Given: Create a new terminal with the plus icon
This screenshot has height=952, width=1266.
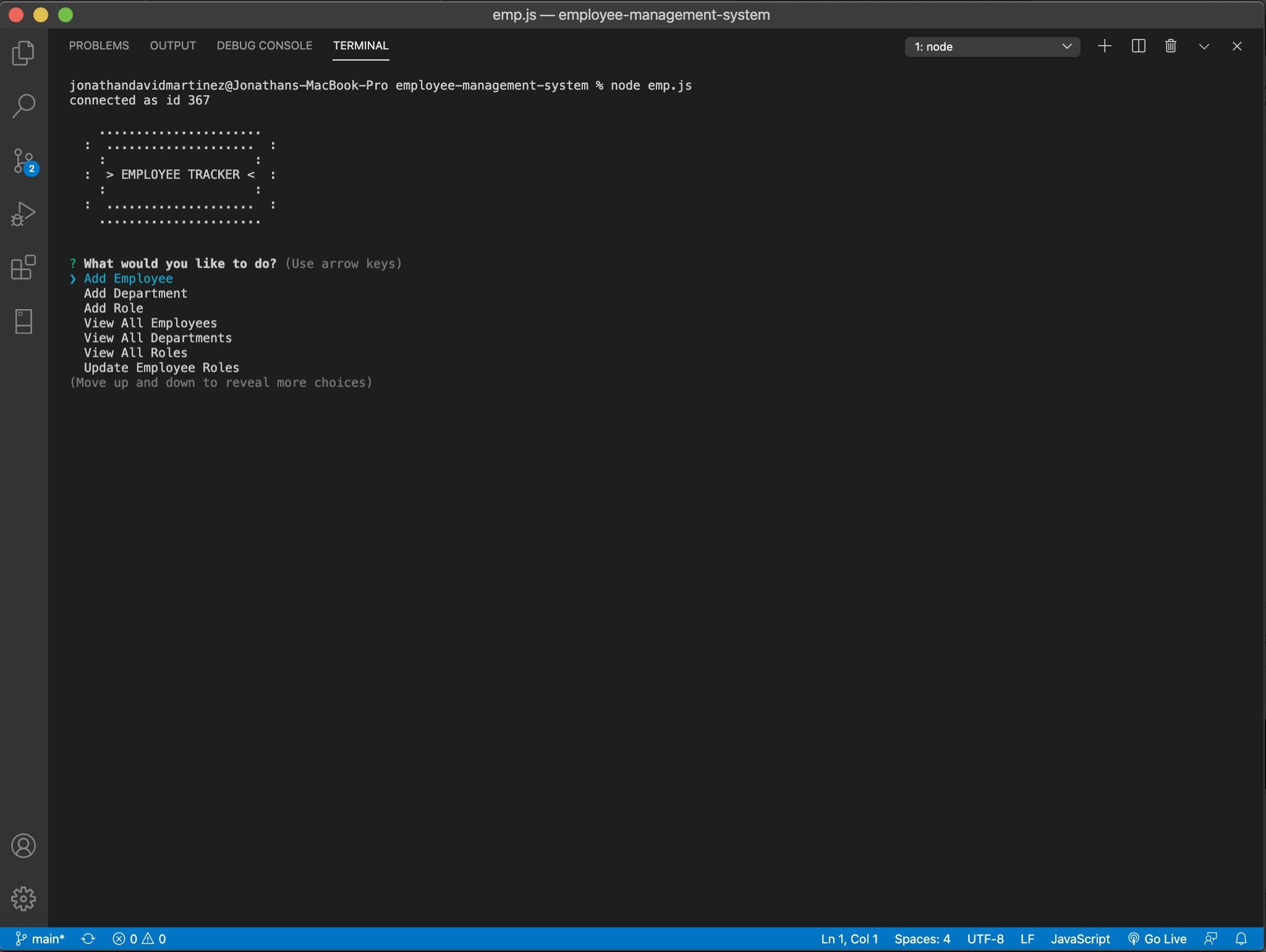Looking at the screenshot, I should [x=1105, y=46].
